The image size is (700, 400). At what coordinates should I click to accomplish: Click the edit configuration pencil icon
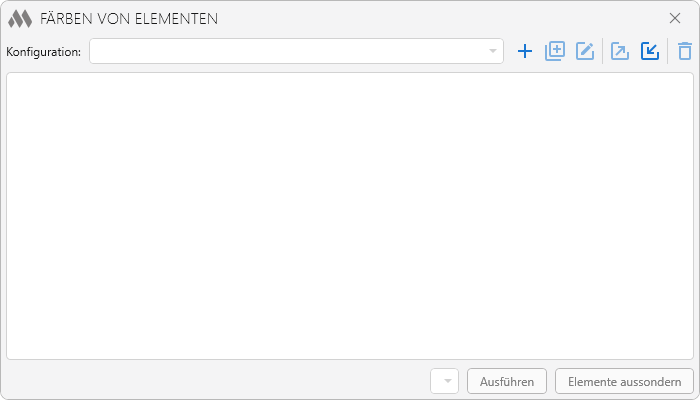585,51
